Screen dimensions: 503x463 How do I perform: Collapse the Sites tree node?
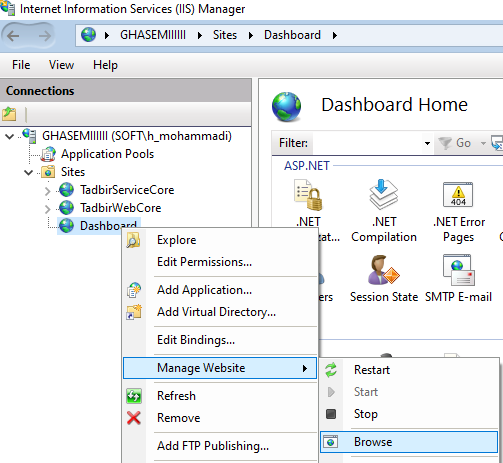pyautogui.click(x=29, y=172)
